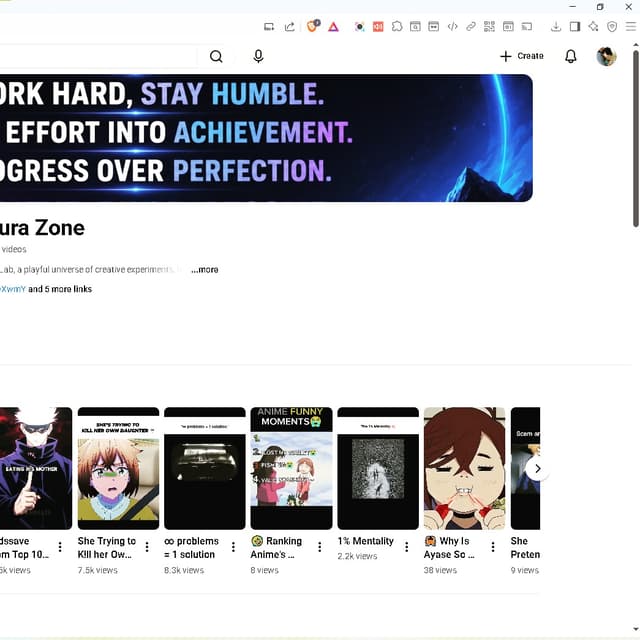Image resolution: width=640 pixels, height=640 pixels.
Task: Open 1% Mentality grainy thumbnail
Action: 378,468
